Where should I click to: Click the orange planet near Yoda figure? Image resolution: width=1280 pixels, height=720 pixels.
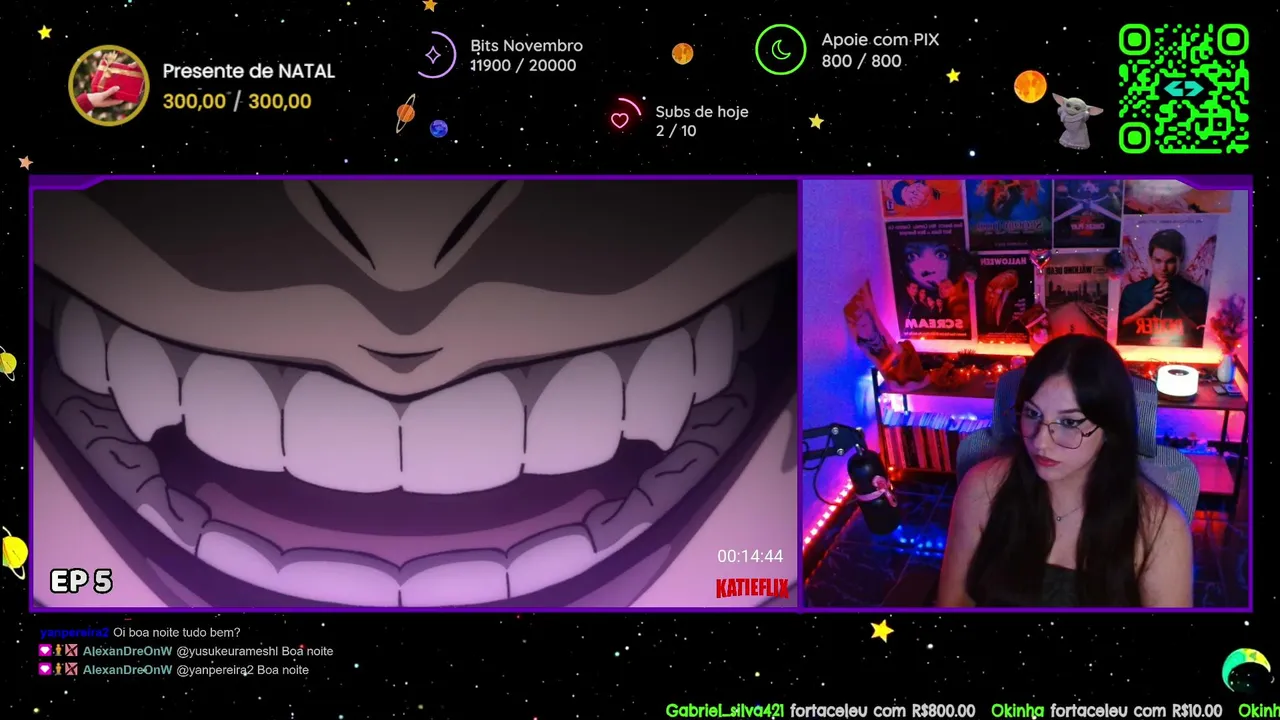click(x=1030, y=86)
